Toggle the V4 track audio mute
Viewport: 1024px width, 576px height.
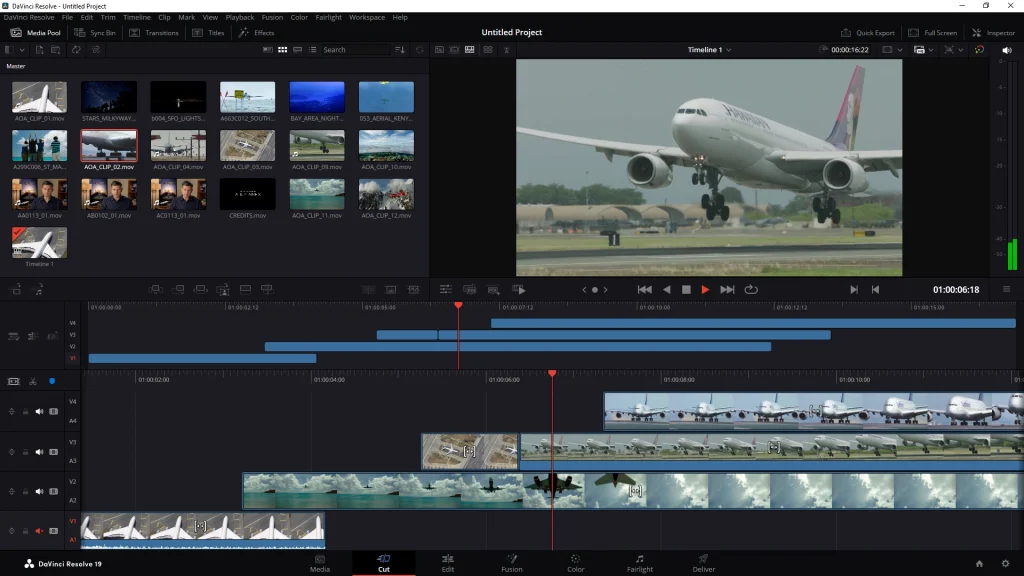click(x=39, y=411)
